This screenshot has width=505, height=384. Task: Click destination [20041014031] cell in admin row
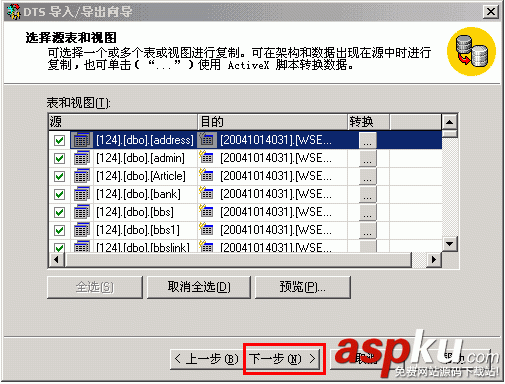276,158
